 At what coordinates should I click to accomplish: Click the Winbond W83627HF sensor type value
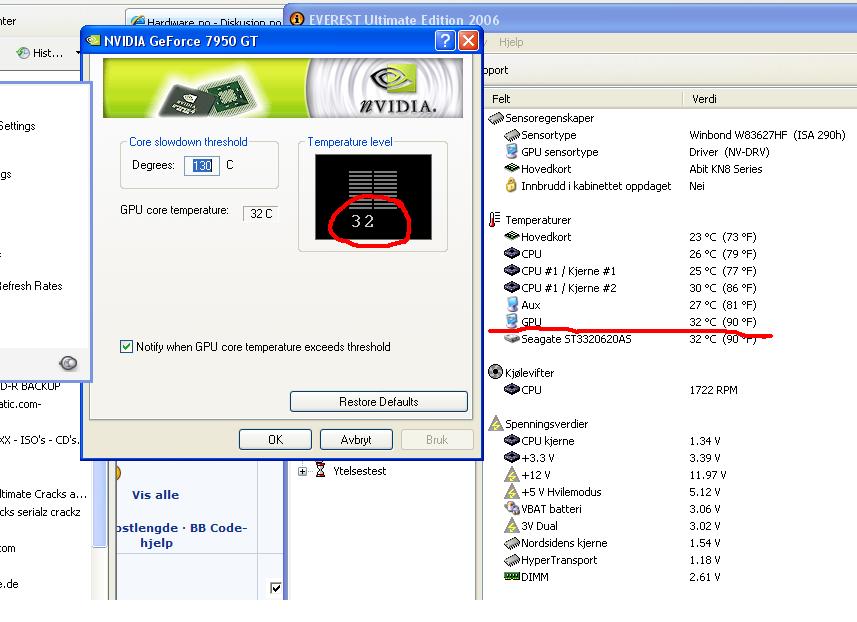(x=767, y=135)
